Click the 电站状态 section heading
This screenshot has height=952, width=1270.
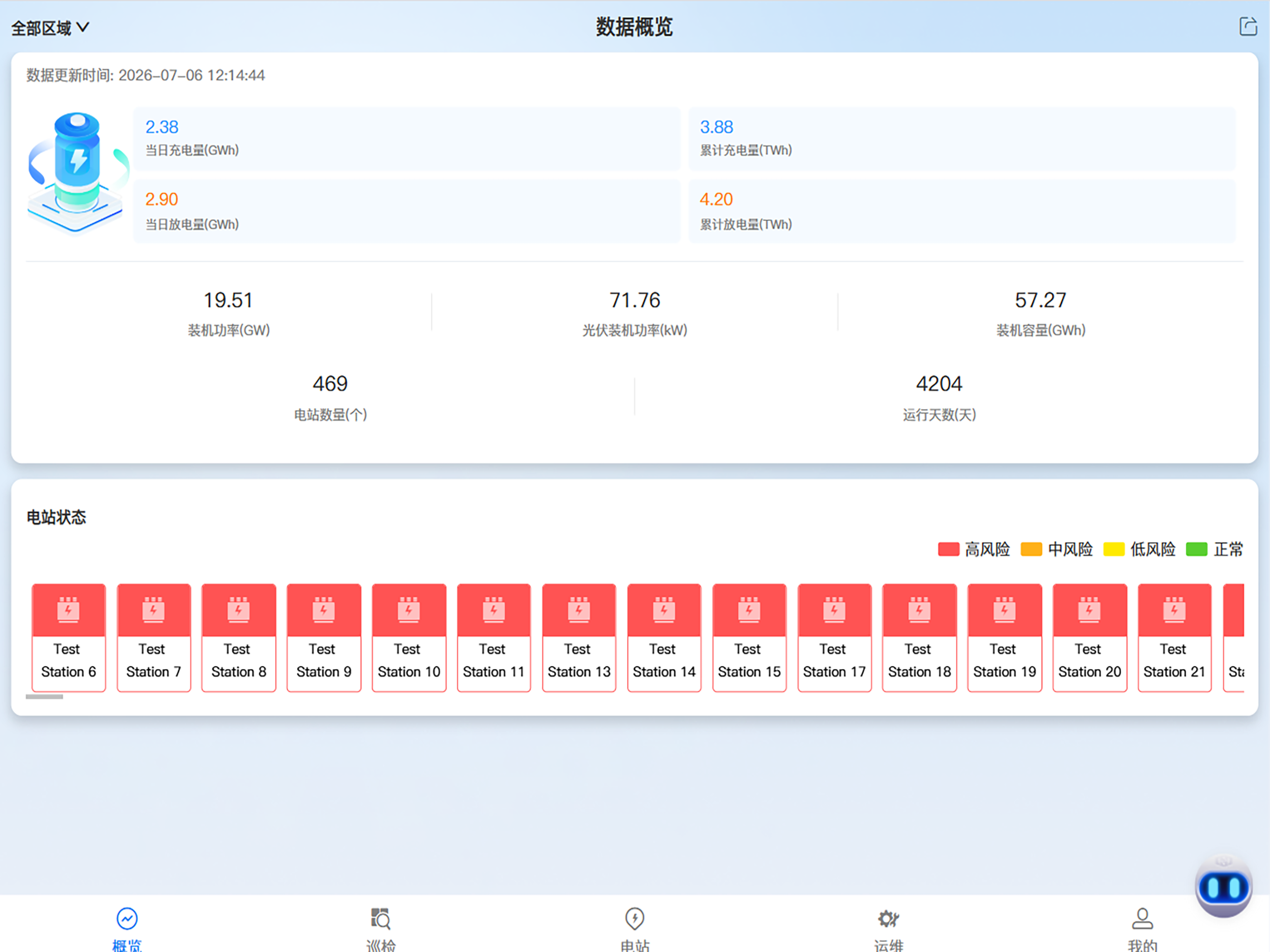pos(56,517)
